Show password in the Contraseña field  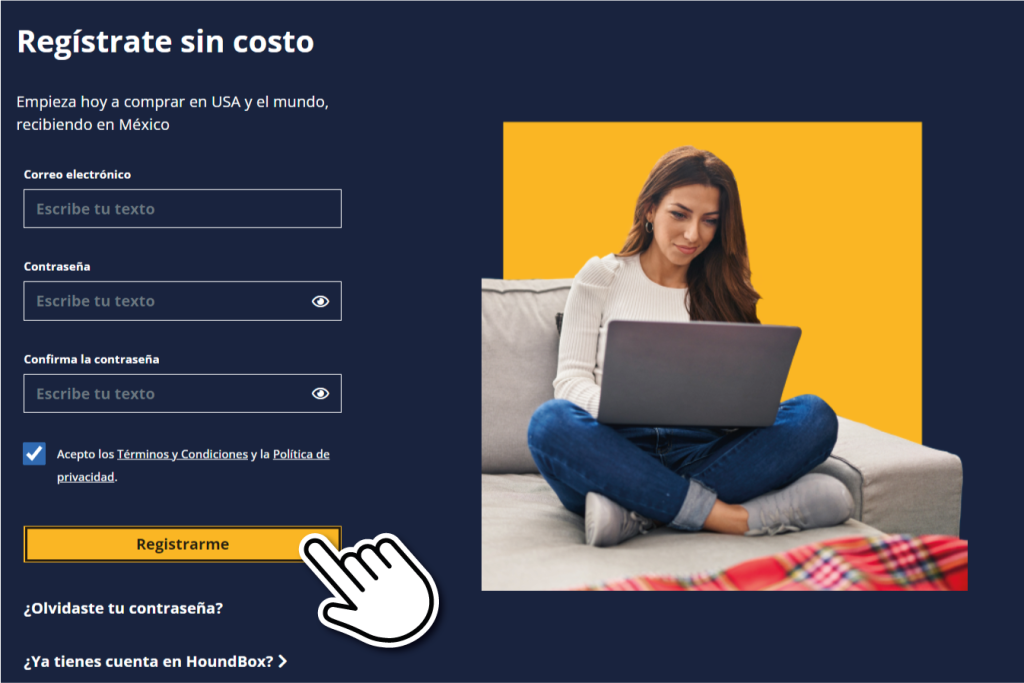click(320, 301)
